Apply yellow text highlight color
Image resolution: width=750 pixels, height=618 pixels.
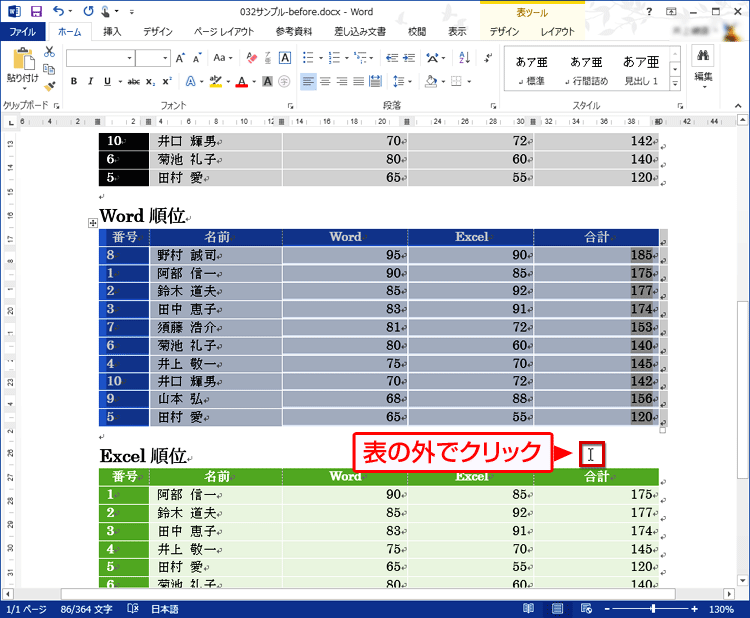pos(216,82)
